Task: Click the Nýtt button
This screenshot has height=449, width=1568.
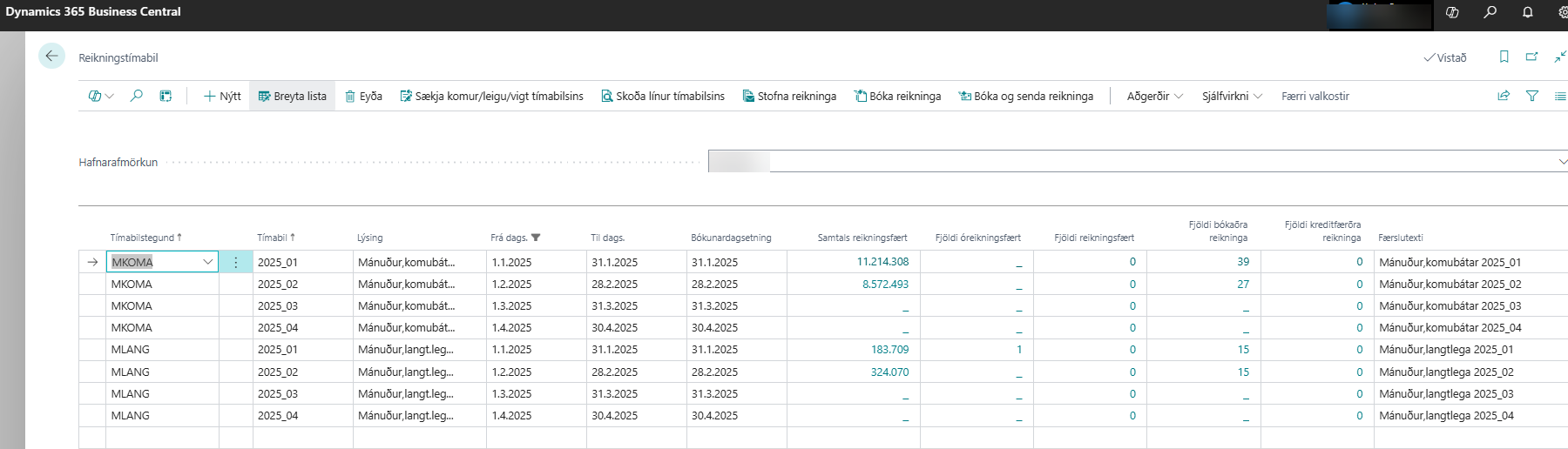Action: pos(222,96)
